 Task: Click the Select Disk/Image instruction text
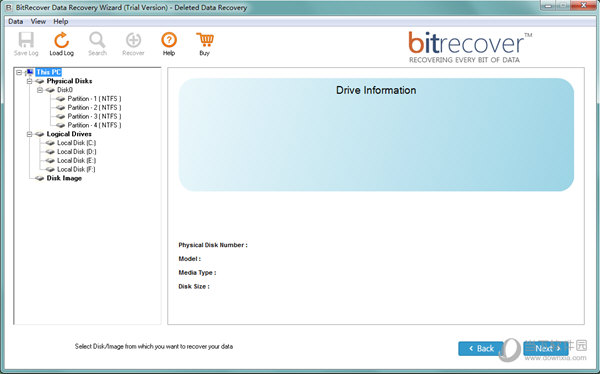tap(154, 346)
